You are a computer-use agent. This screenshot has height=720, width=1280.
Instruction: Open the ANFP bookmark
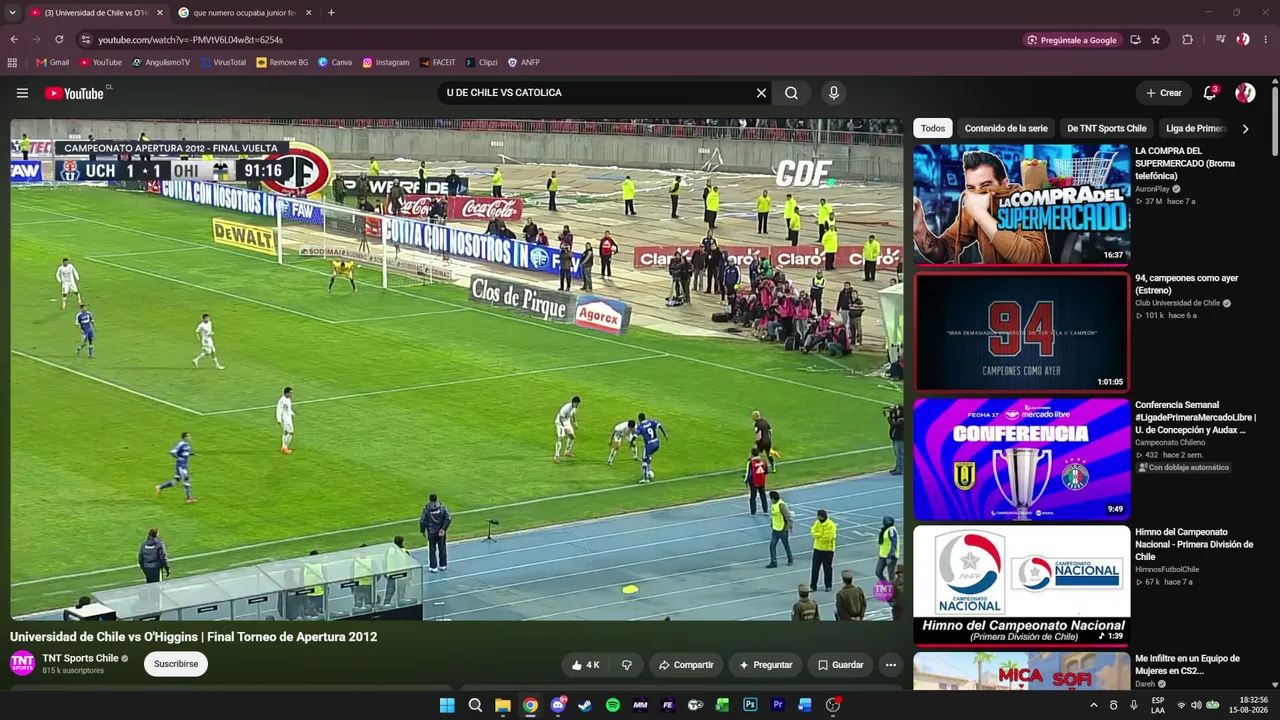[x=524, y=62]
